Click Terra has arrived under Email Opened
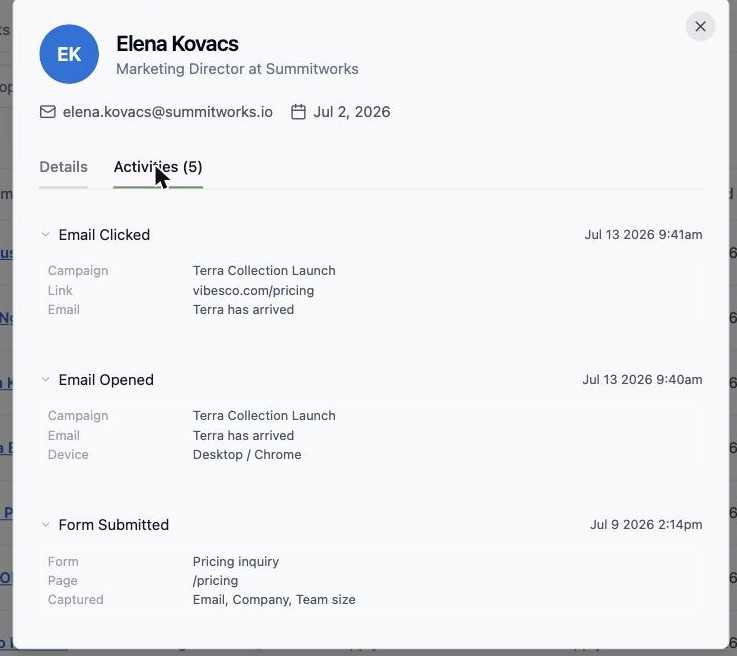The height and width of the screenshot is (656, 737). (243, 436)
